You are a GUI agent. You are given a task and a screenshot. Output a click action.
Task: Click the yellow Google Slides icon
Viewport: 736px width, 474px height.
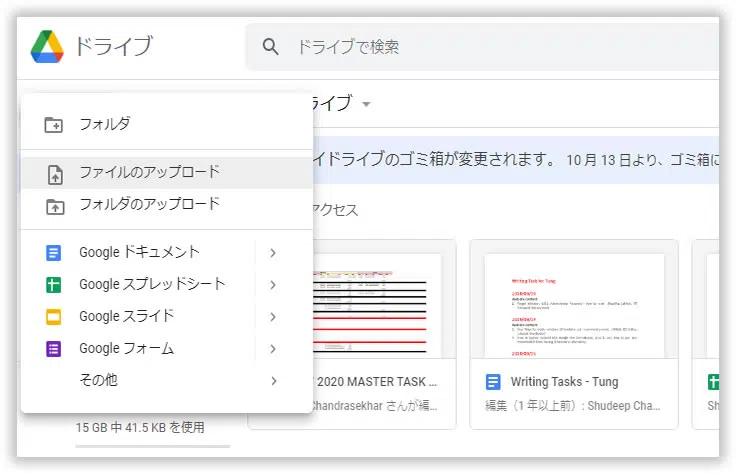click(x=54, y=317)
